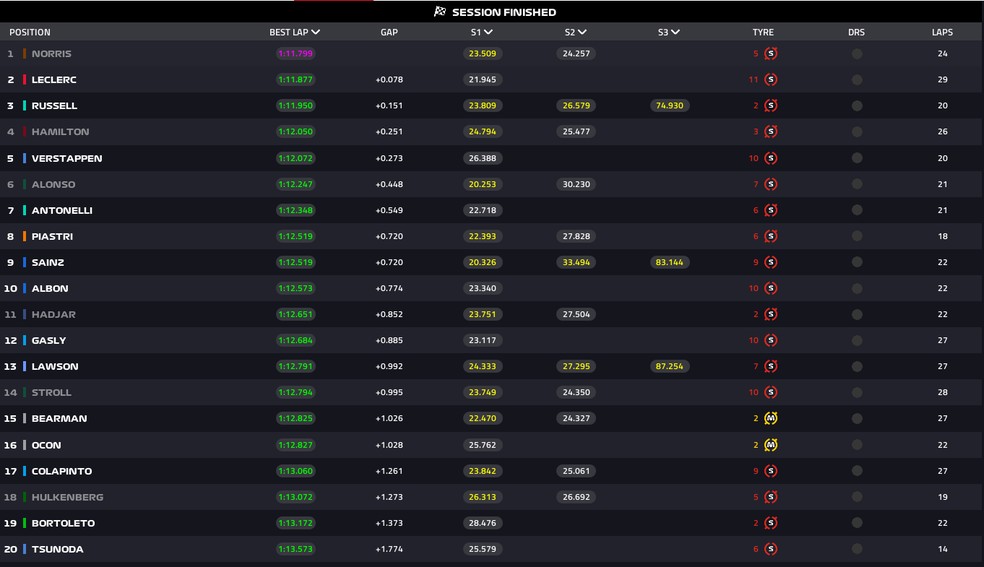Click Russell's soft tyre icon
Viewport: 984px width, 567px height.
pyautogui.click(x=771, y=105)
